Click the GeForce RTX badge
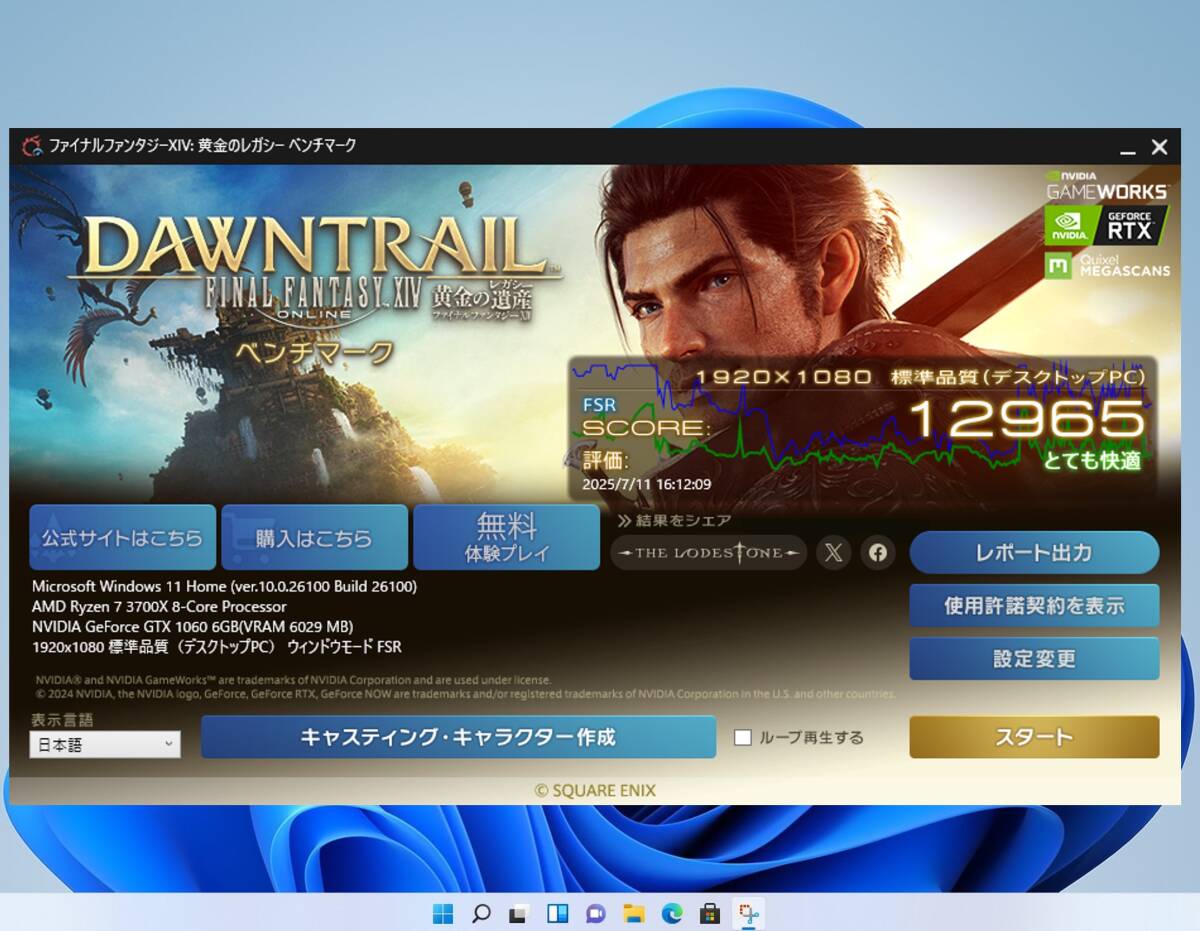The width and height of the screenshot is (1200, 931). pyautogui.click(x=1106, y=225)
